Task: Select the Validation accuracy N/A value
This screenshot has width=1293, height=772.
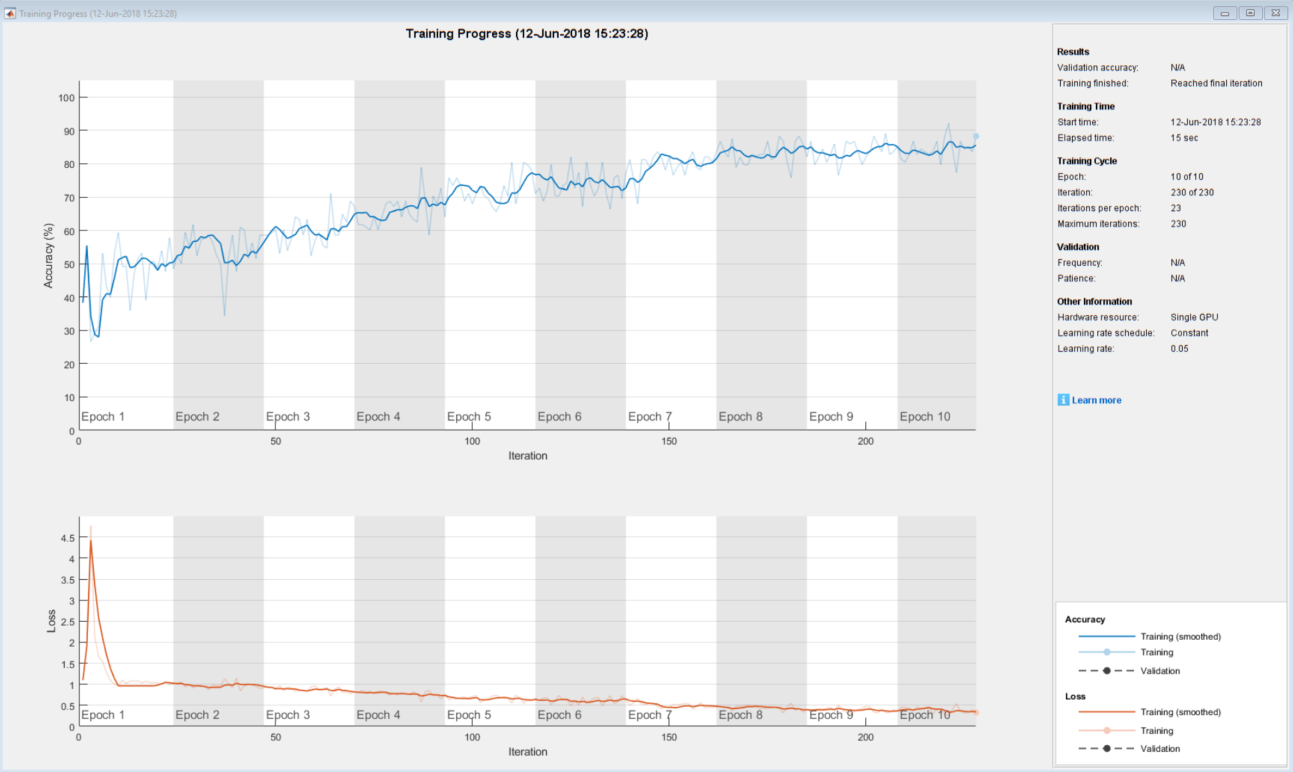Action: coord(1178,67)
